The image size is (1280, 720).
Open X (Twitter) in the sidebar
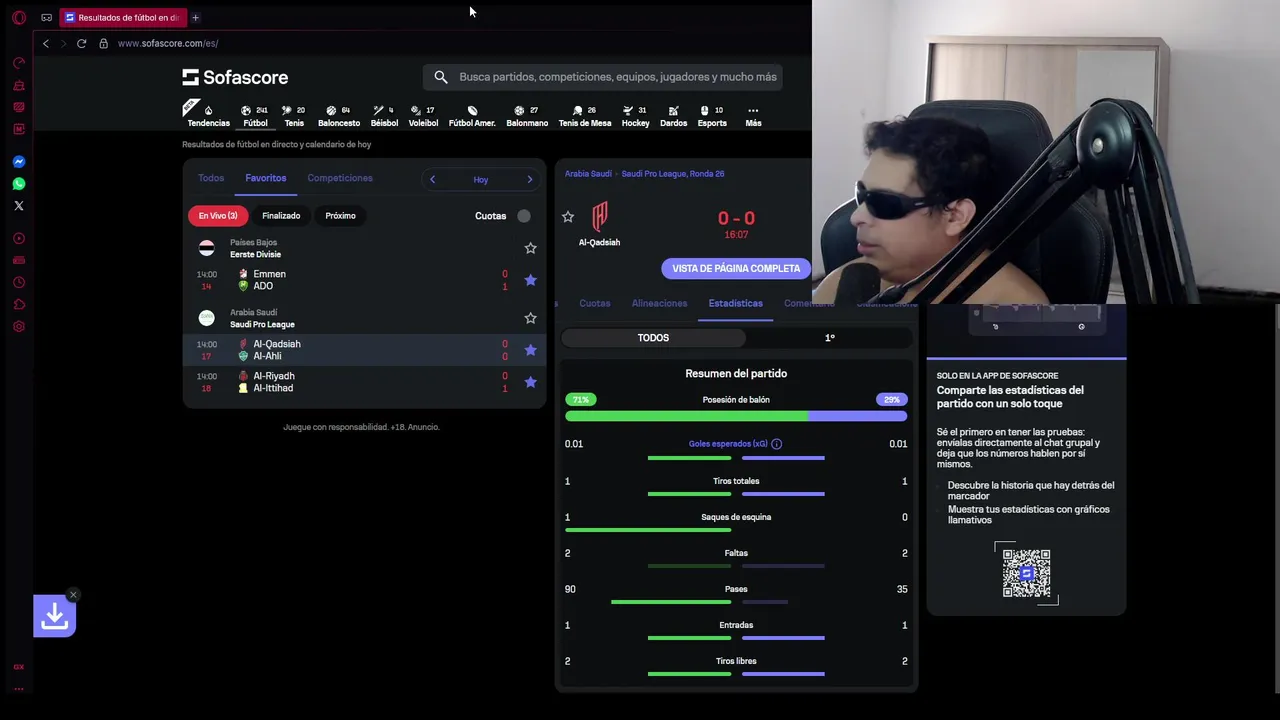click(x=18, y=205)
